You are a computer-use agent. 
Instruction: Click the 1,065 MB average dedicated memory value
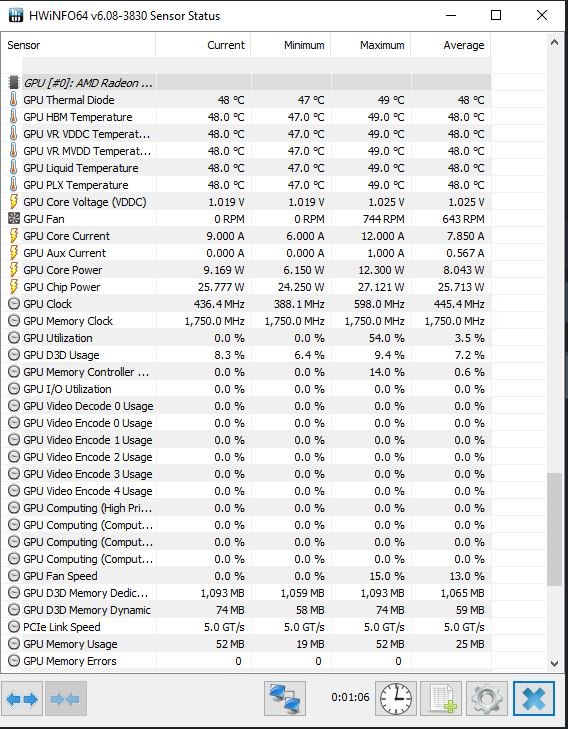[x=462, y=593]
